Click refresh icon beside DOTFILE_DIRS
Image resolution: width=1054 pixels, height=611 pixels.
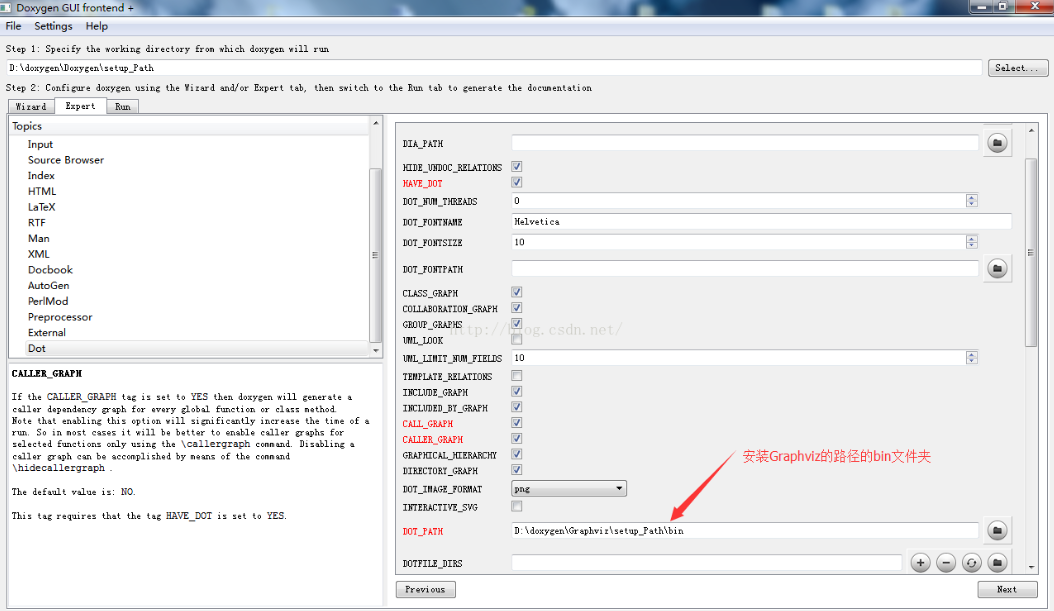pos(971,563)
